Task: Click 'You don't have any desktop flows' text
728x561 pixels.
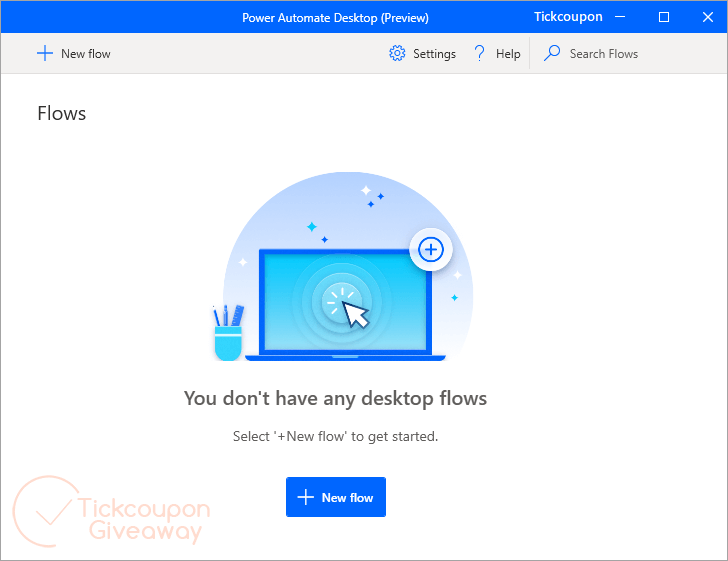Action: pyautogui.click(x=335, y=398)
